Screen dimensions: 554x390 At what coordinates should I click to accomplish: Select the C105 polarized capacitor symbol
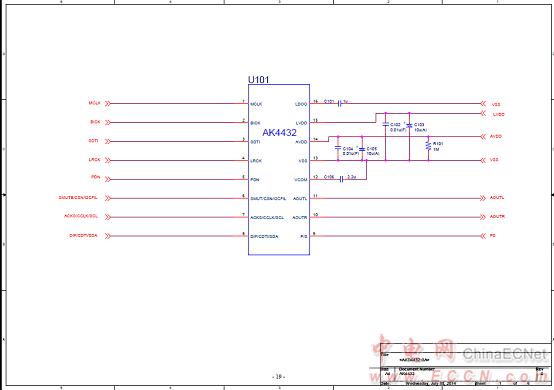(362, 149)
